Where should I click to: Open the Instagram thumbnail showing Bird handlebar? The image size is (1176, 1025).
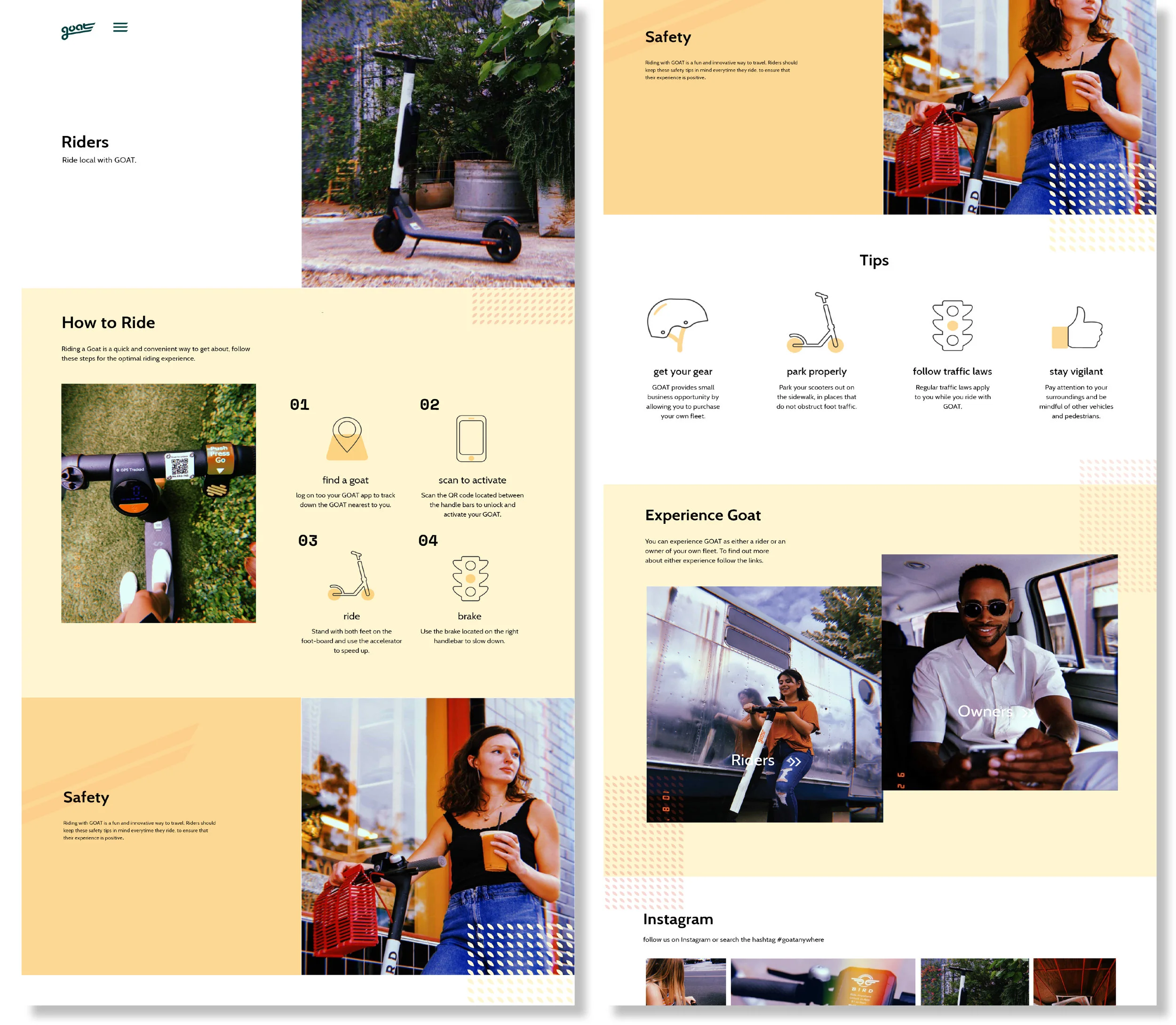[823, 982]
